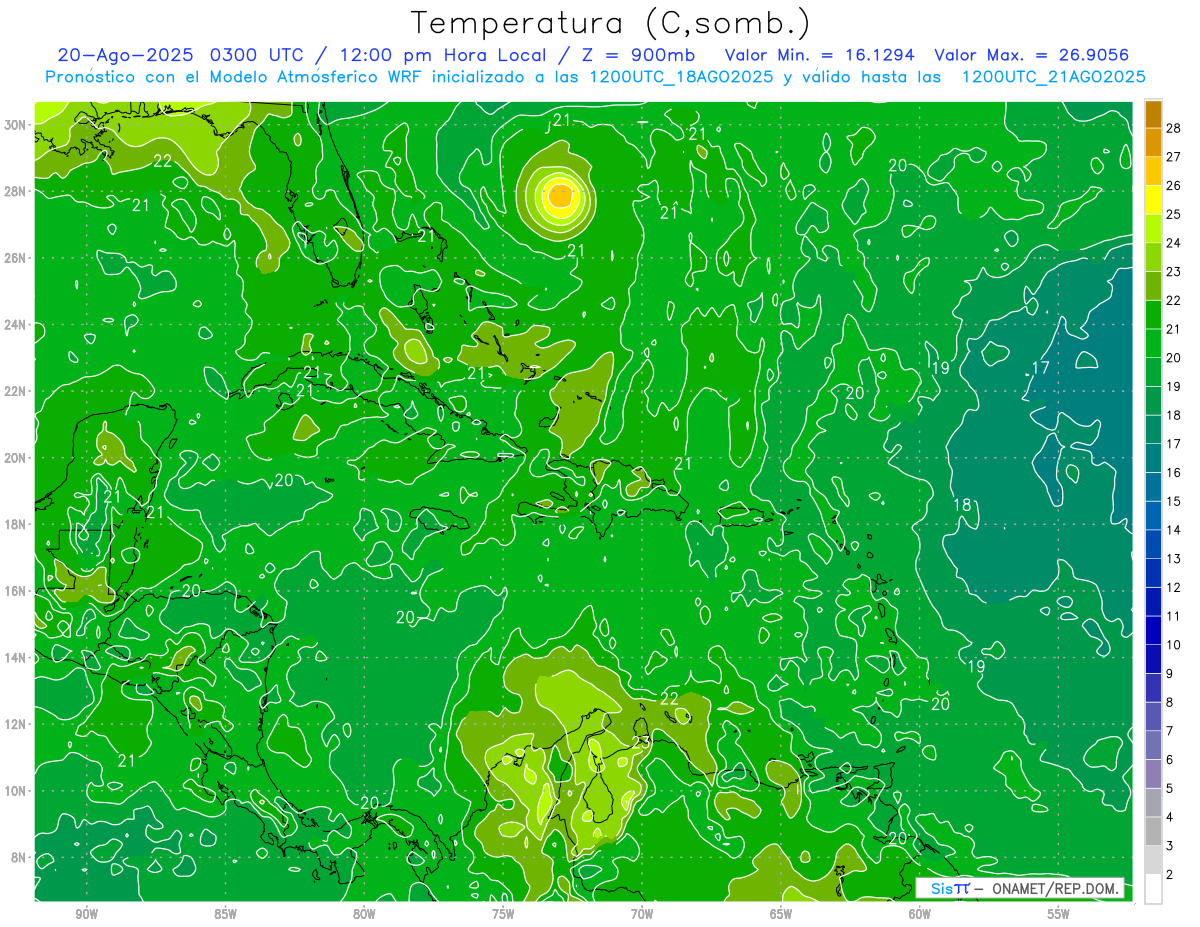1200x927 pixels.
Task: Click the 80W longitude axis label
Action: pyautogui.click(x=364, y=913)
